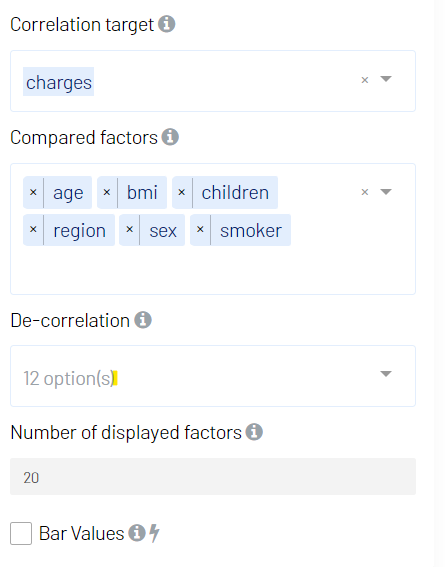This screenshot has width=445, height=567.
Task: Click info icon beside Number of displayed factors
Action: click(254, 432)
